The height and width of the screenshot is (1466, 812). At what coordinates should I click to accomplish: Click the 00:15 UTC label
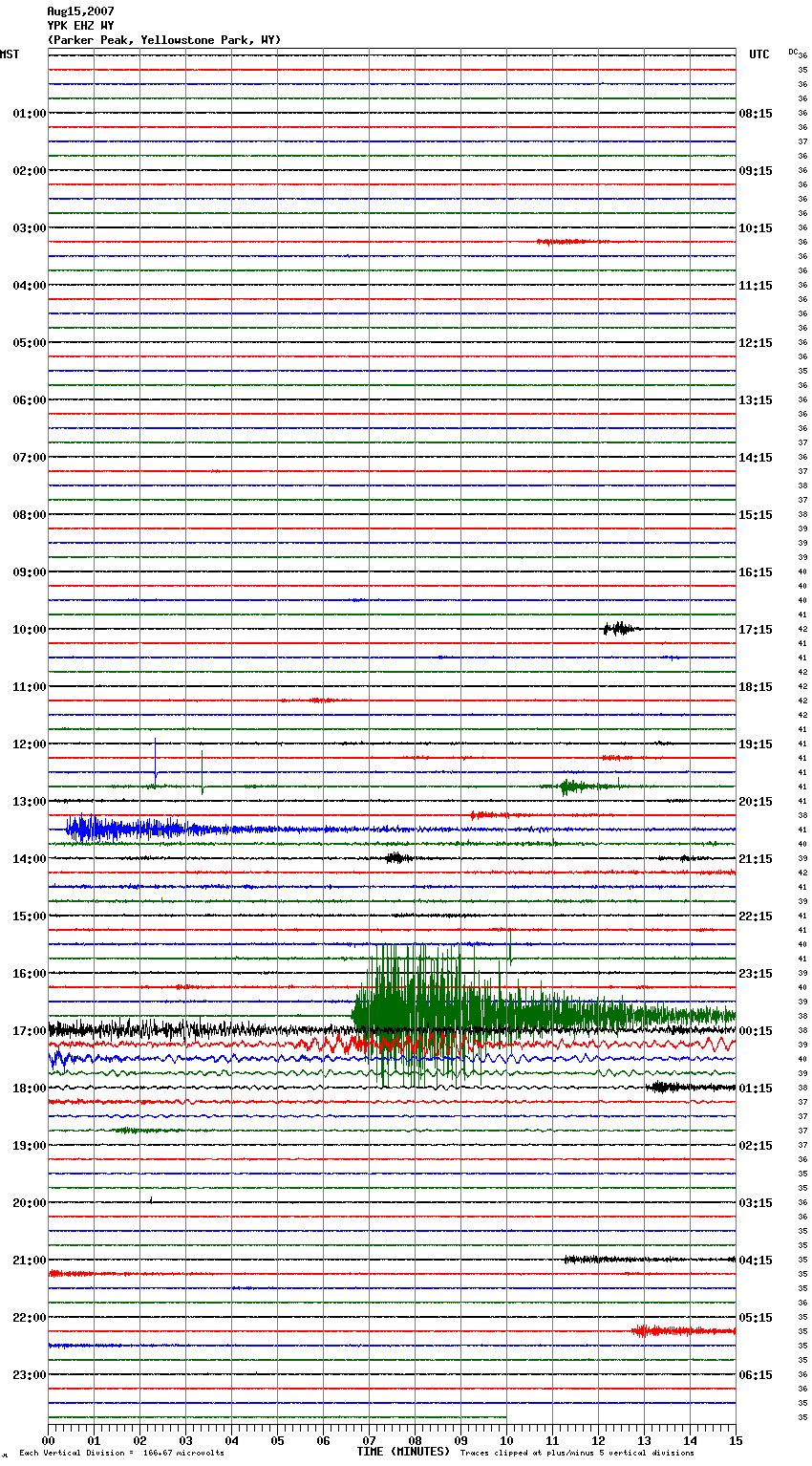coord(756,1031)
